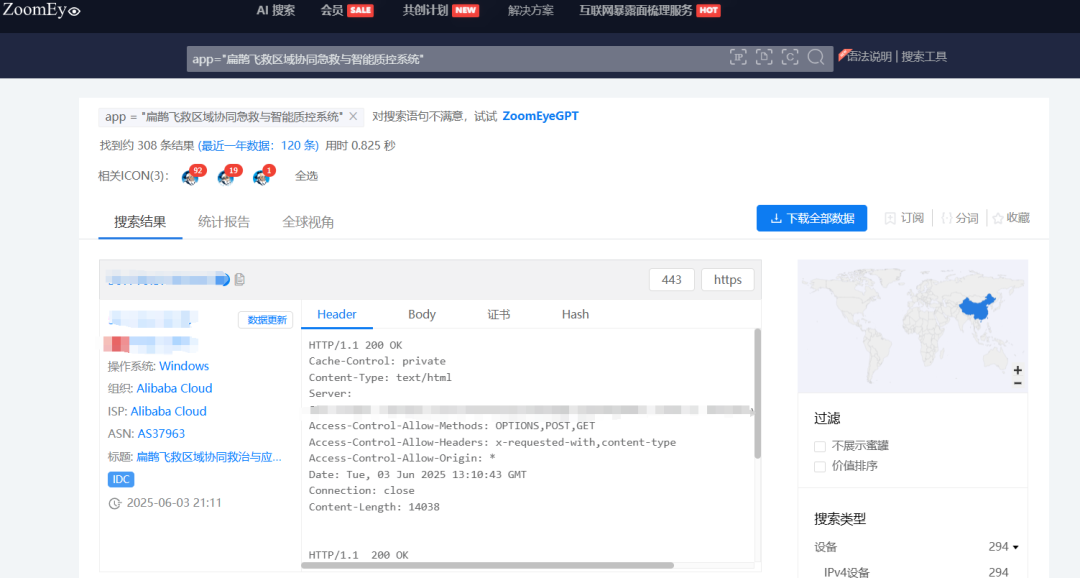
Task: Click the magnifier search icon
Action: click(816, 58)
